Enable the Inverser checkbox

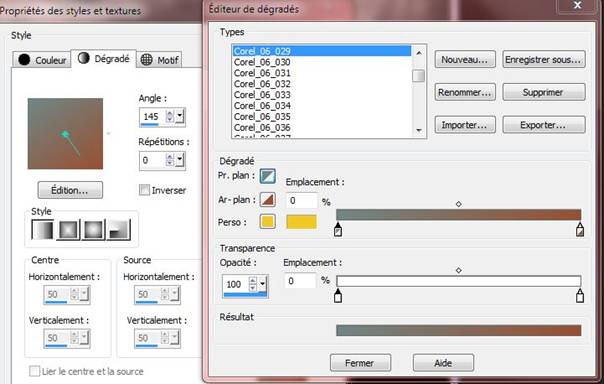pos(144,190)
